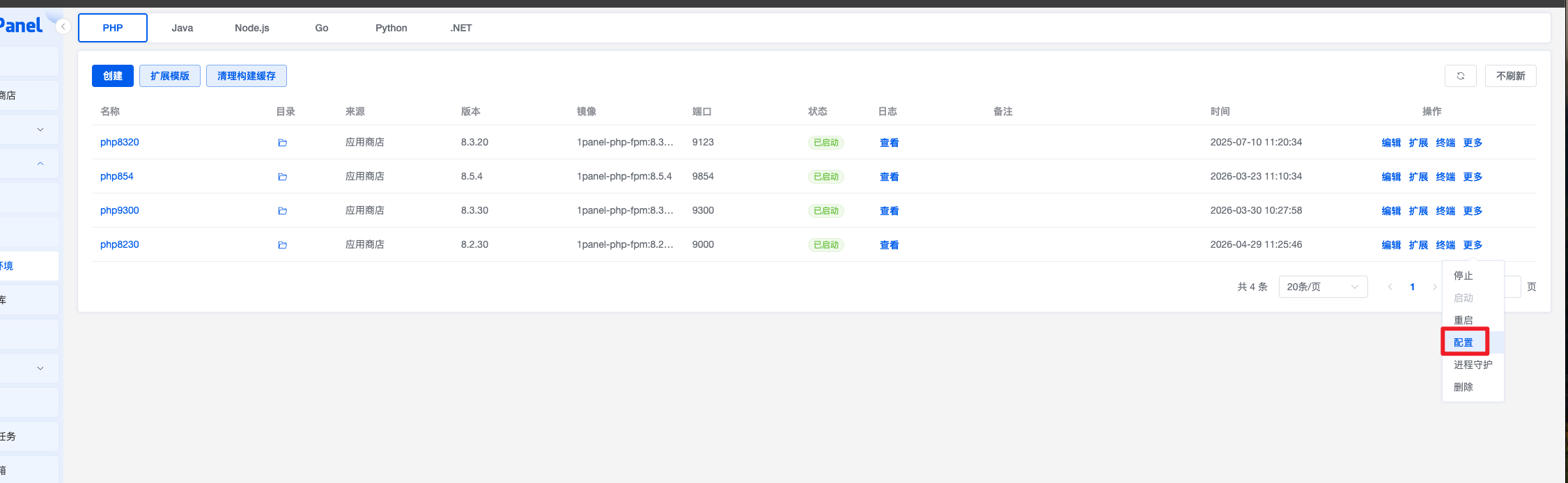
Task: Click the 清理构建缓存 button
Action: pyautogui.click(x=247, y=76)
